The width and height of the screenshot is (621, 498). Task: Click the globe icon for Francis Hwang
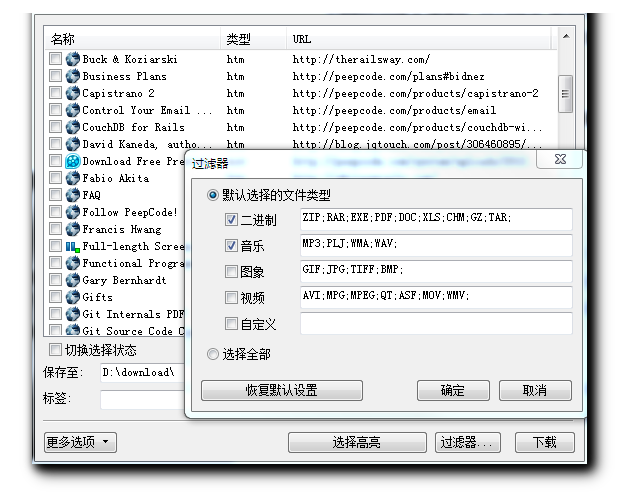(73, 229)
